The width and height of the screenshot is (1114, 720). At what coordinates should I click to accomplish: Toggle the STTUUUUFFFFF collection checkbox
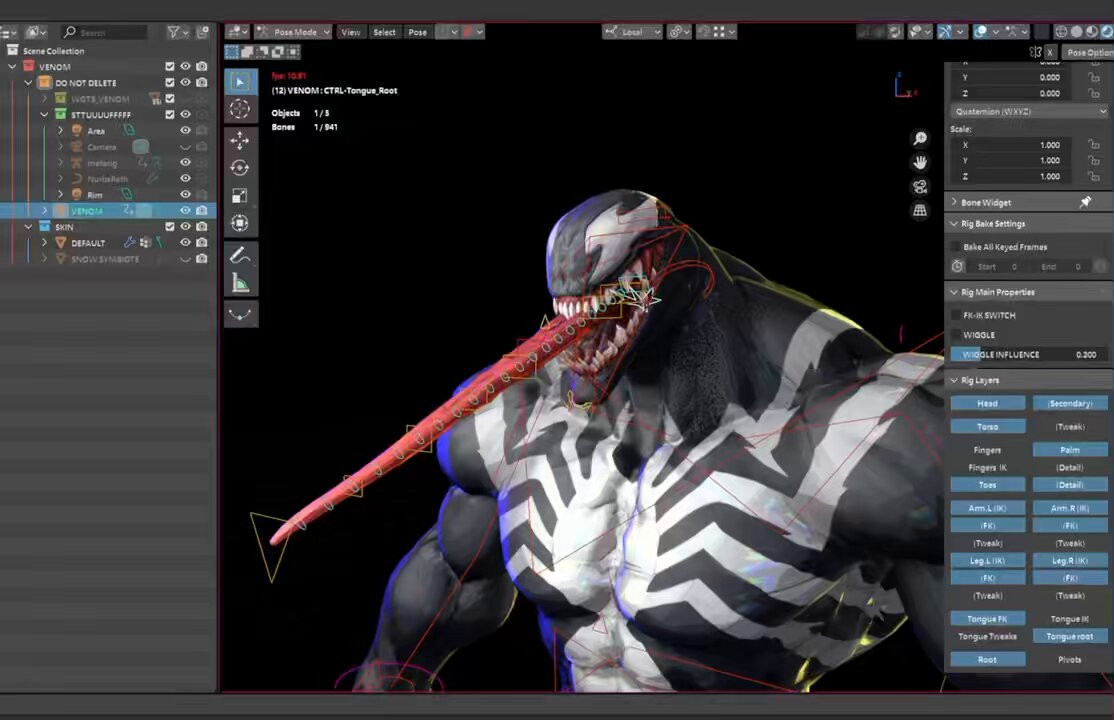[170, 114]
